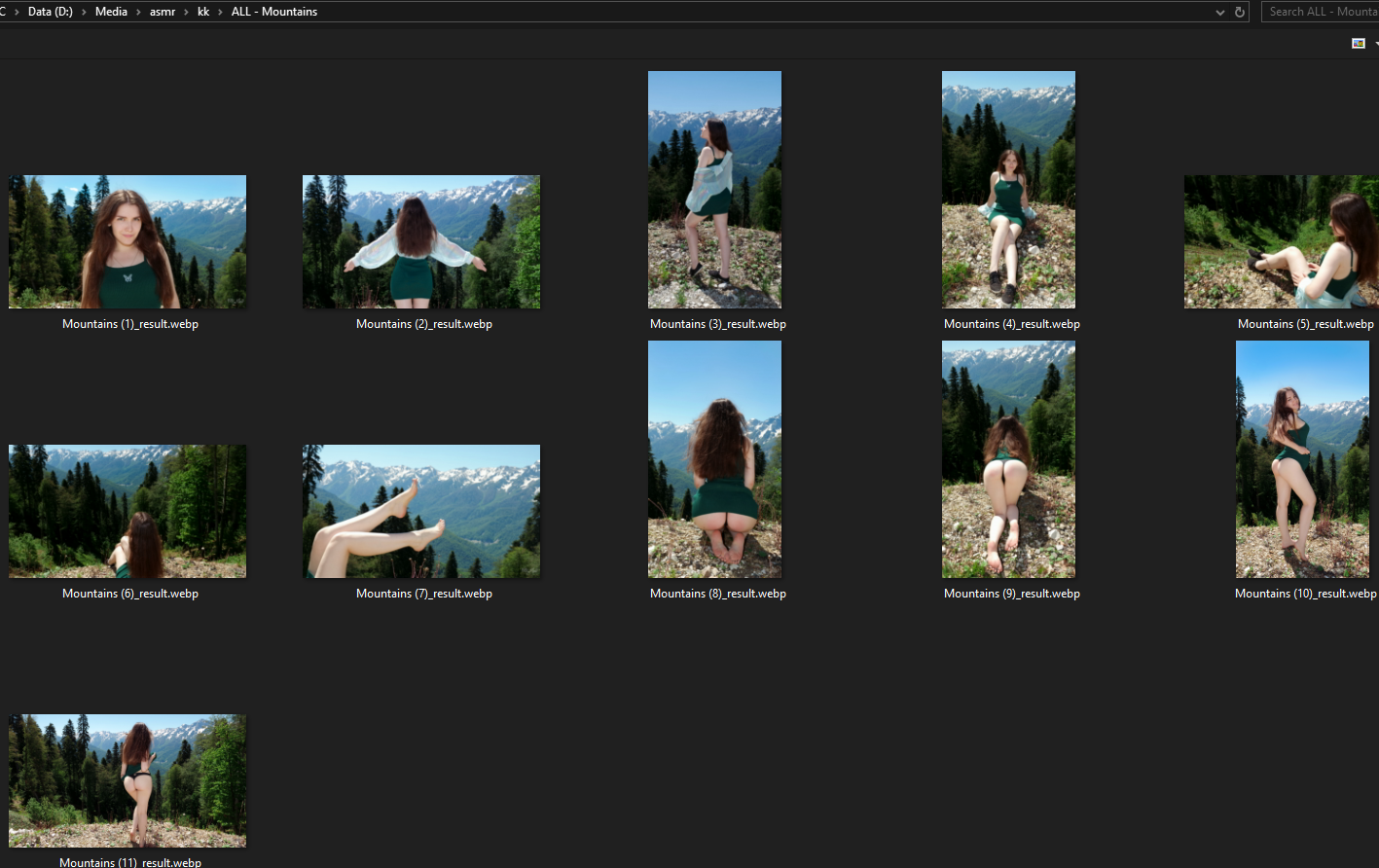
Task: Click file name Mountains (7)_result.webp
Action: 424,594
